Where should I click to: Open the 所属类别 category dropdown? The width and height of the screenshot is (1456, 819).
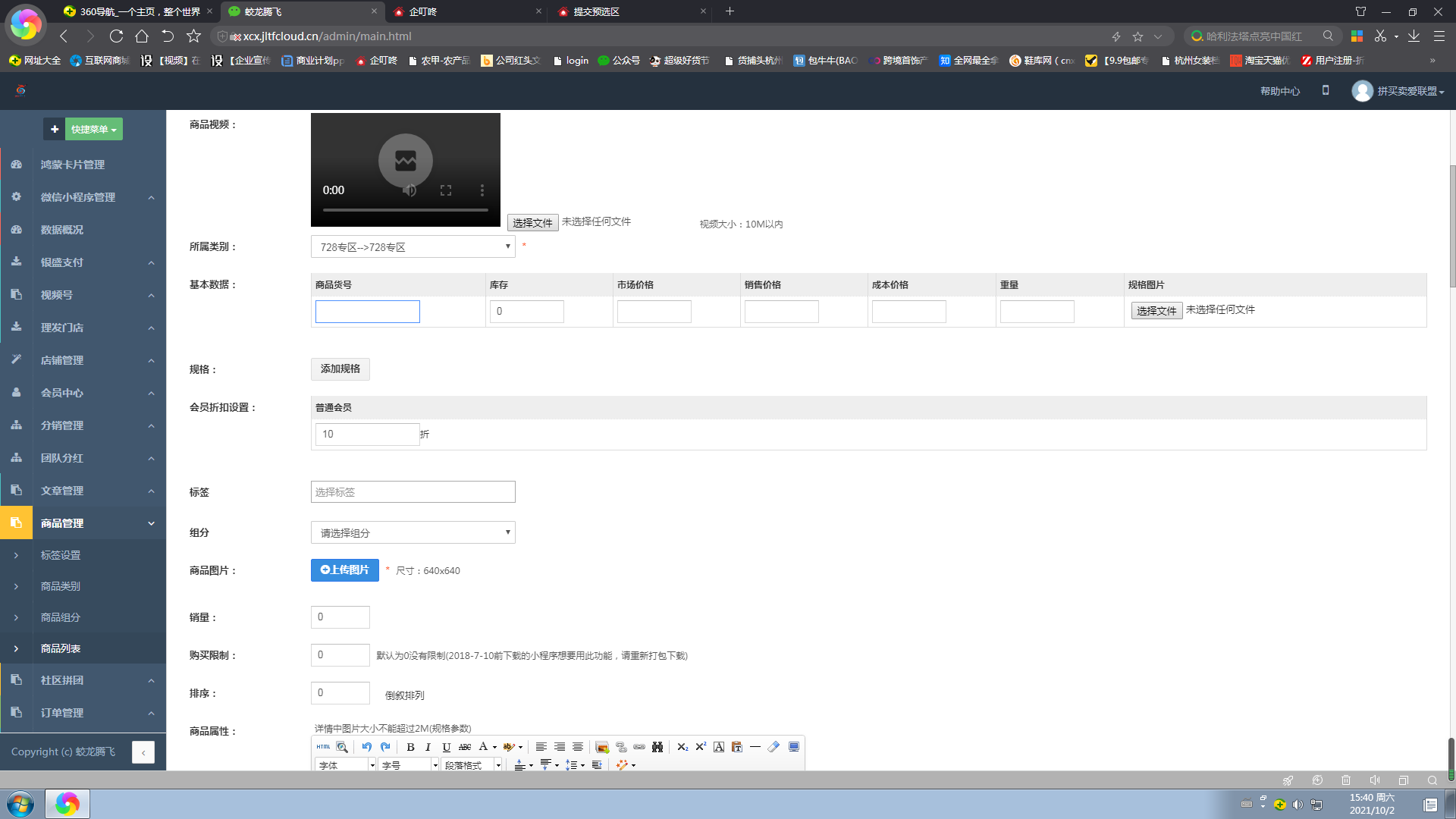413,246
